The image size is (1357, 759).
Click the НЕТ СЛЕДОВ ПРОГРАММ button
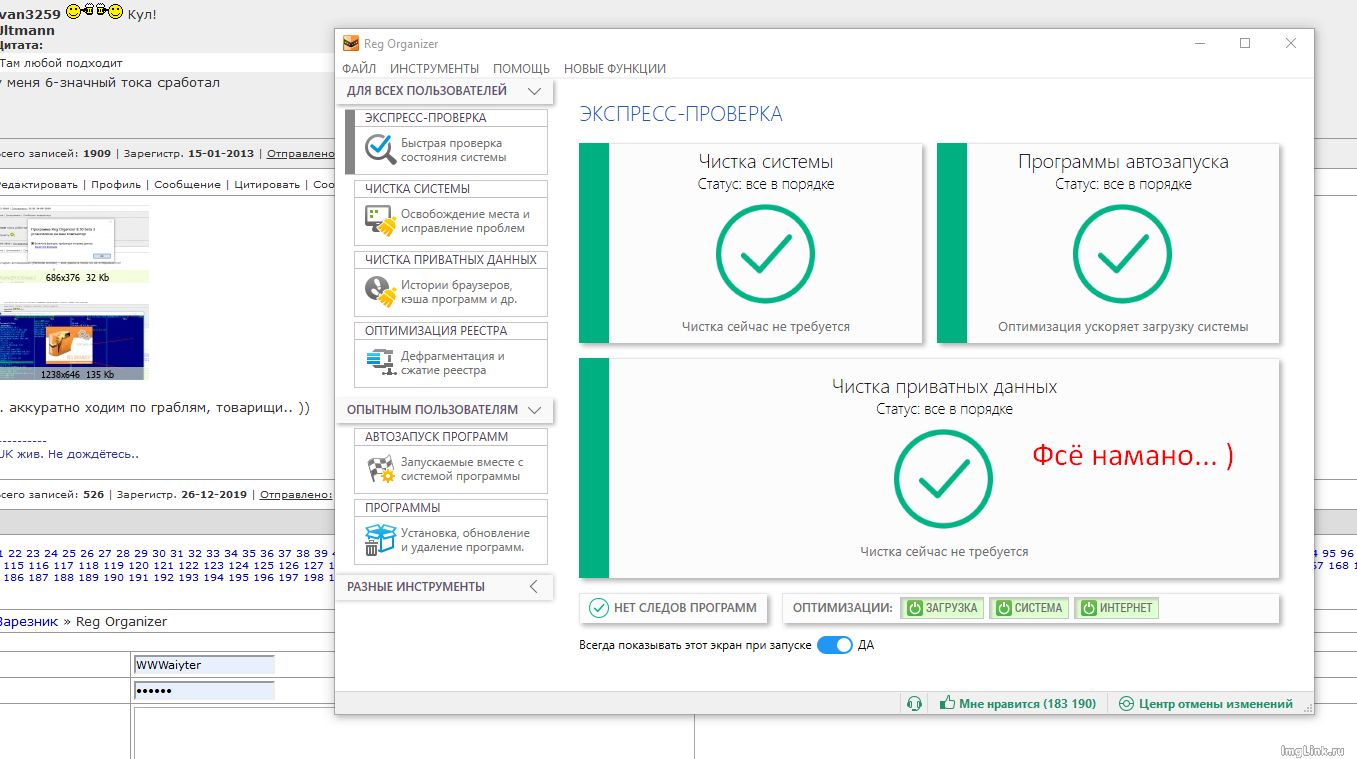(674, 607)
